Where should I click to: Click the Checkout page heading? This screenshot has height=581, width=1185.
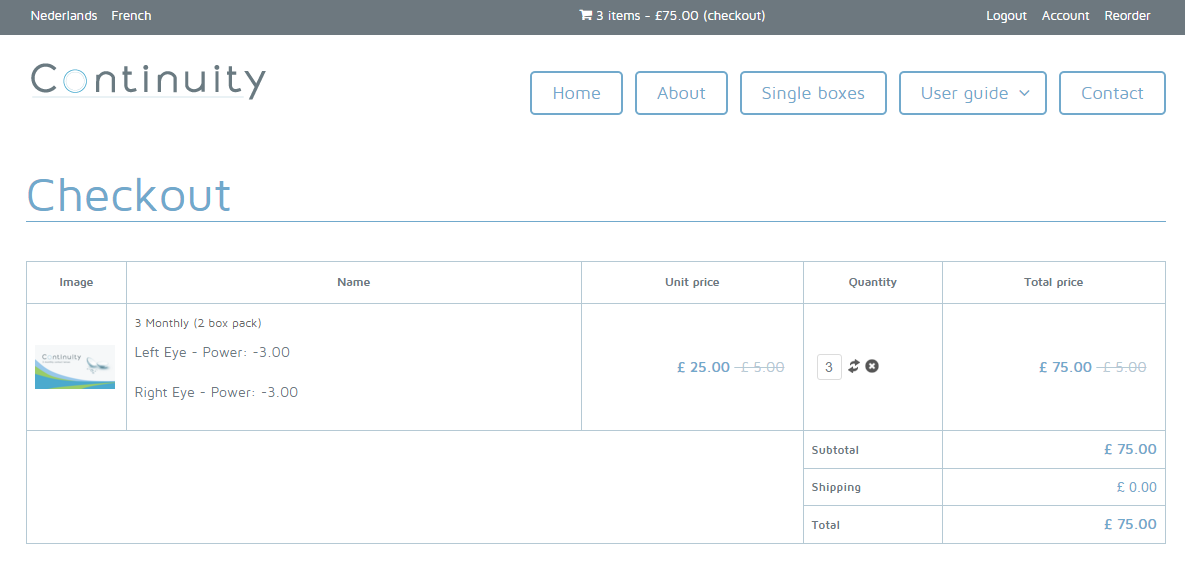(x=129, y=195)
